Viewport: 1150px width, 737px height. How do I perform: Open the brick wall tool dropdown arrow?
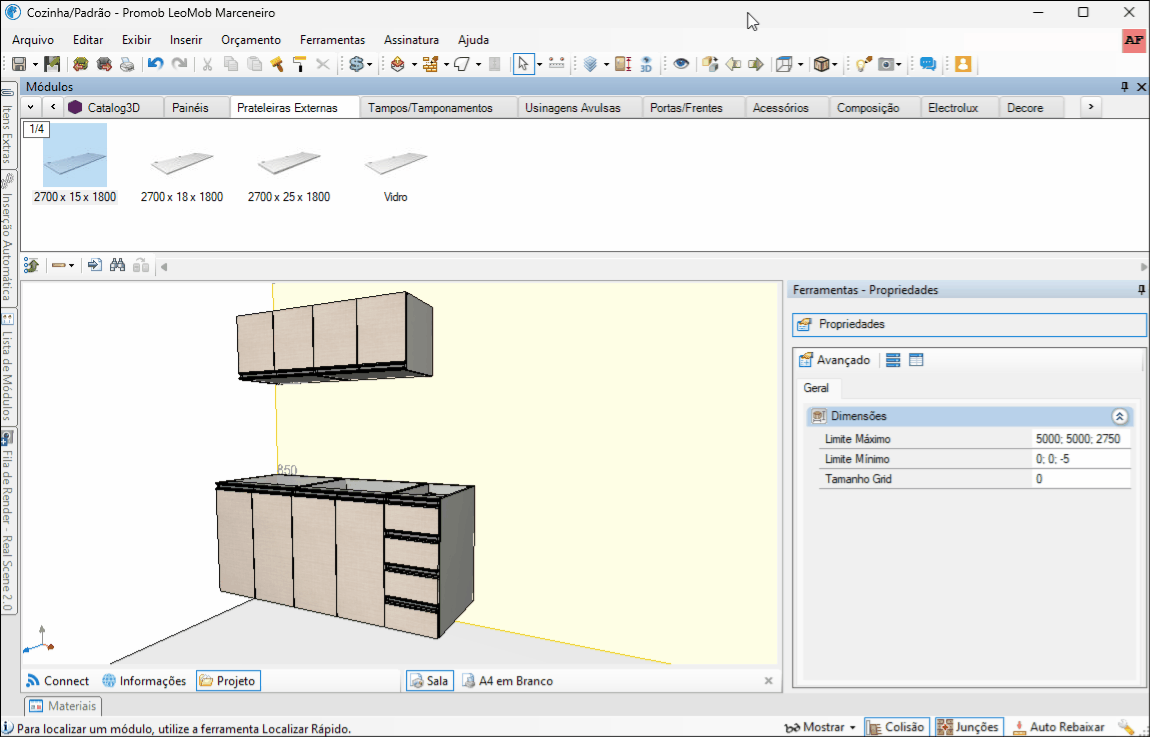[x=446, y=65]
